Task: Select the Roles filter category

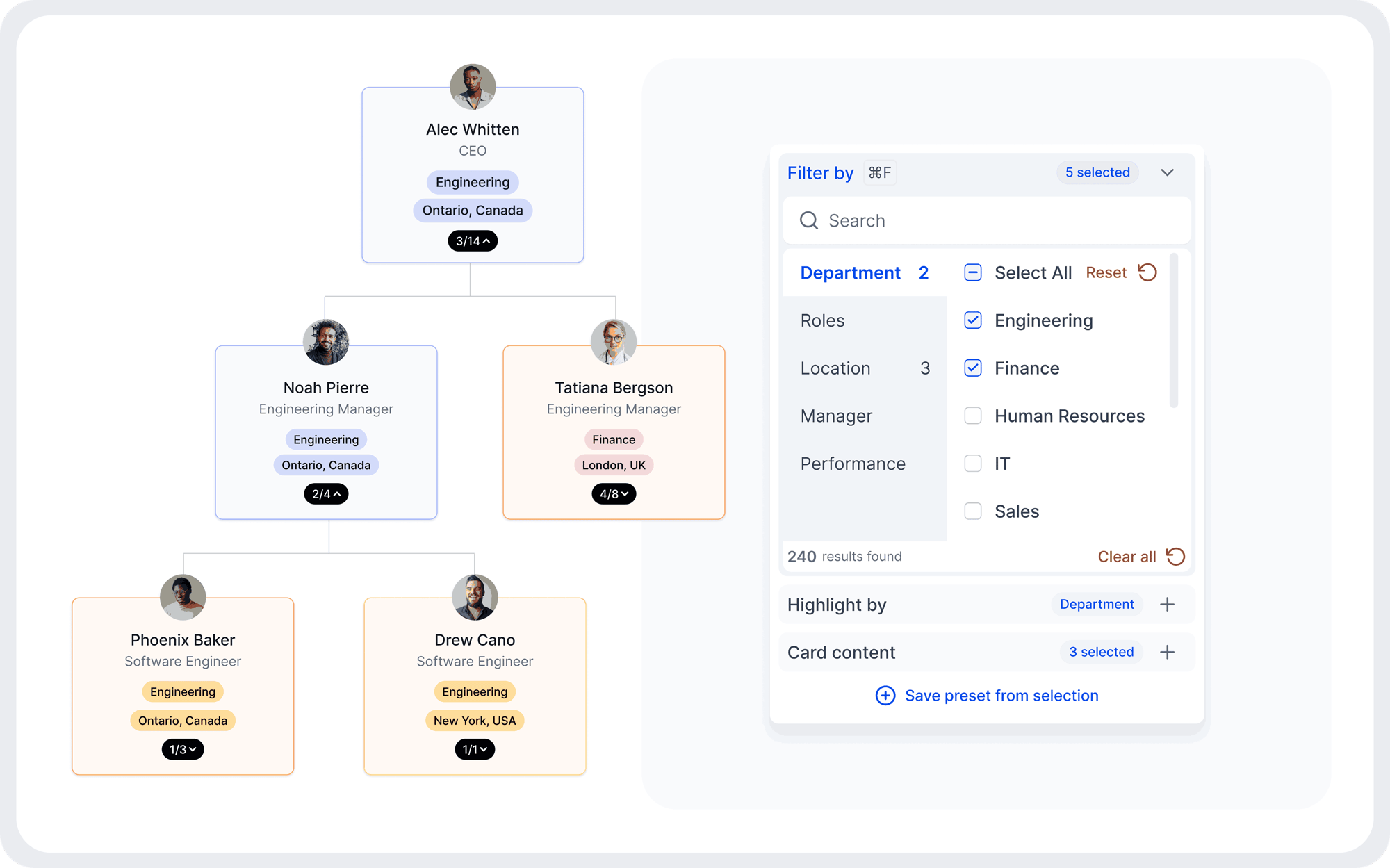Action: coord(822,320)
